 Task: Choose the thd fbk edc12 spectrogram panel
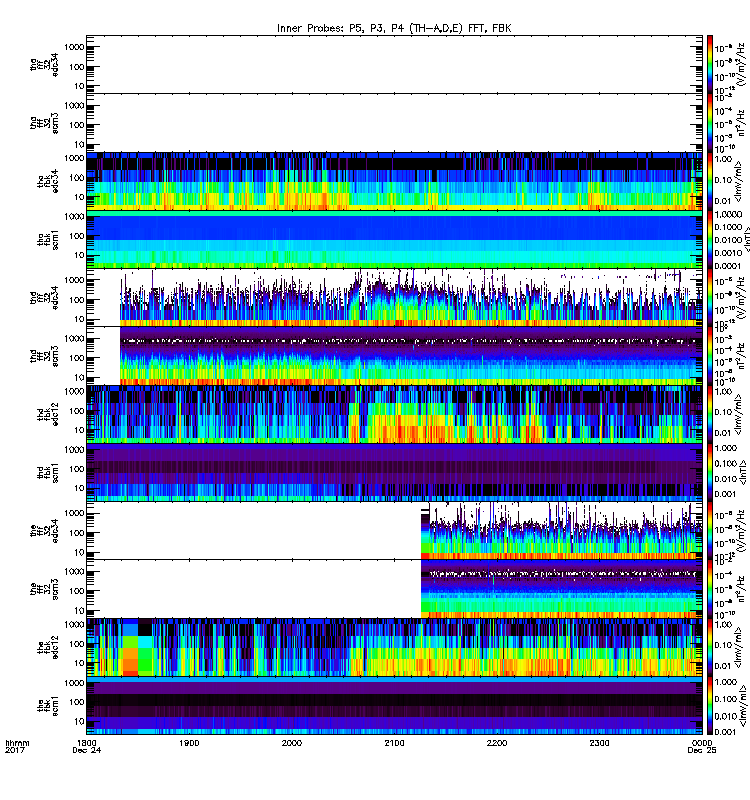(x=394, y=414)
